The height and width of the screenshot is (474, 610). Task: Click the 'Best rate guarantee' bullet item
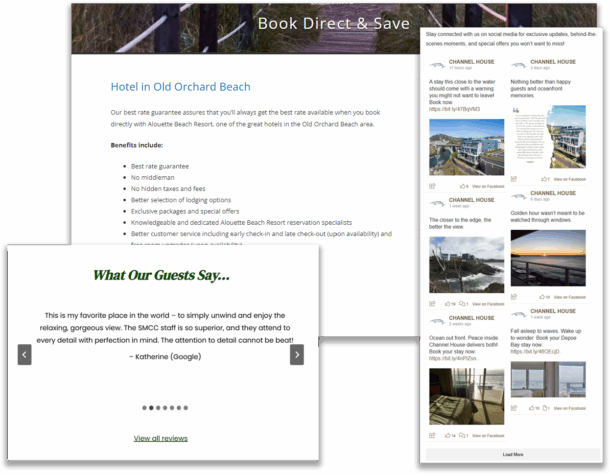click(160, 166)
